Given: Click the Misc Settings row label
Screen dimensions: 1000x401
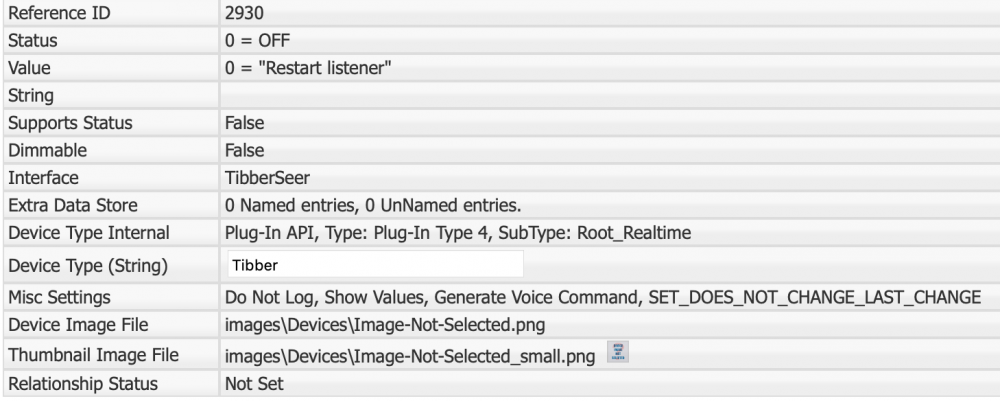Looking at the screenshot, I should click(56, 298).
